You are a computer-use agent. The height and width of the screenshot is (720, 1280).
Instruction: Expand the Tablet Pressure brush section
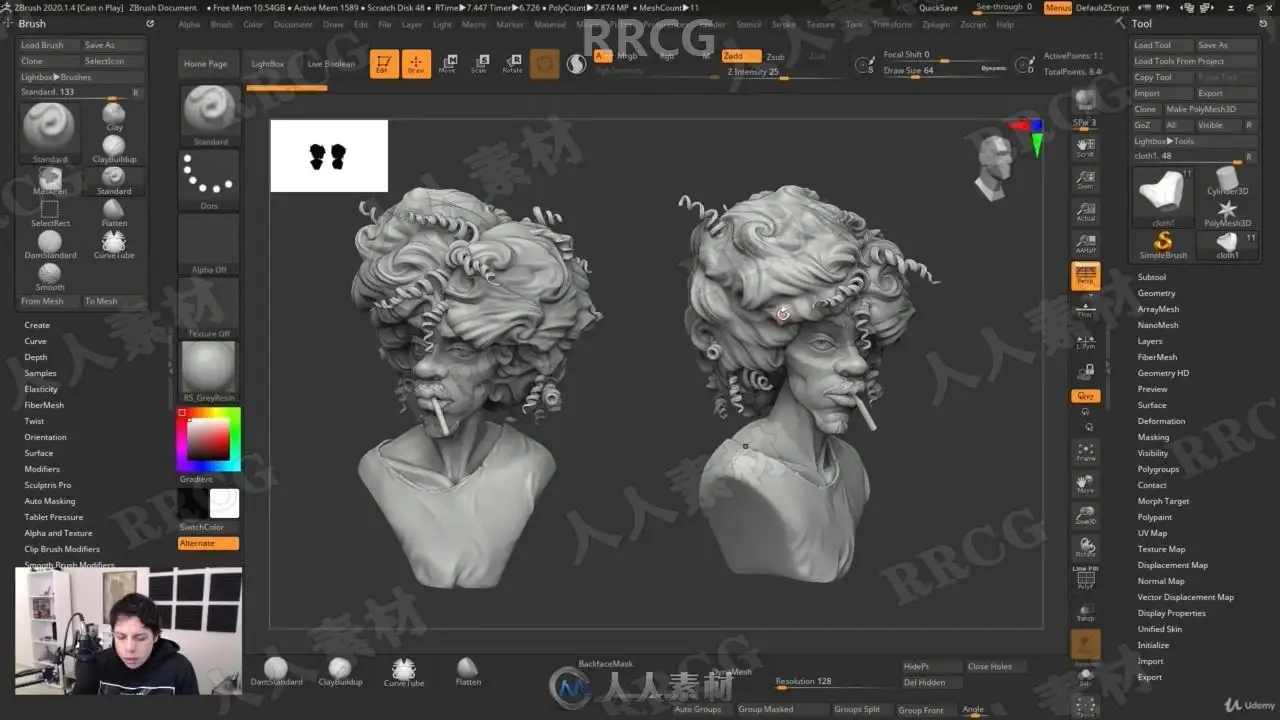click(x=54, y=517)
